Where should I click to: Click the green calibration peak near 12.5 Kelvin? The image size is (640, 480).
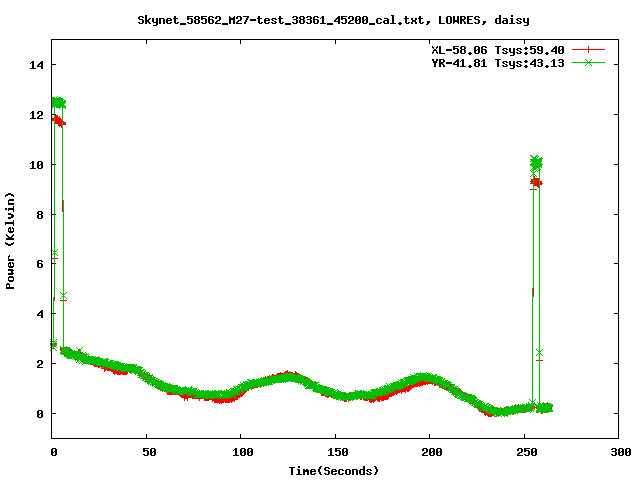click(58, 102)
